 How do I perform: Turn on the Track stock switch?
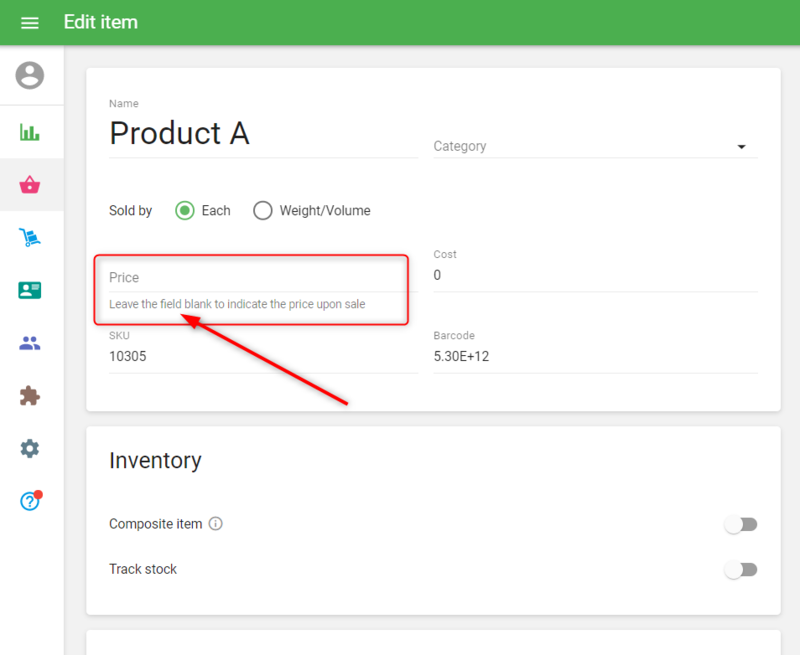(741, 570)
